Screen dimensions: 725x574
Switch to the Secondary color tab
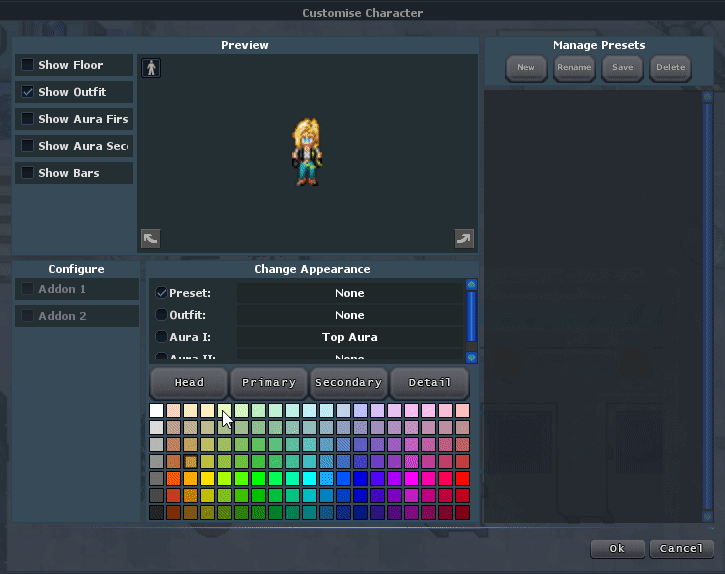click(348, 383)
